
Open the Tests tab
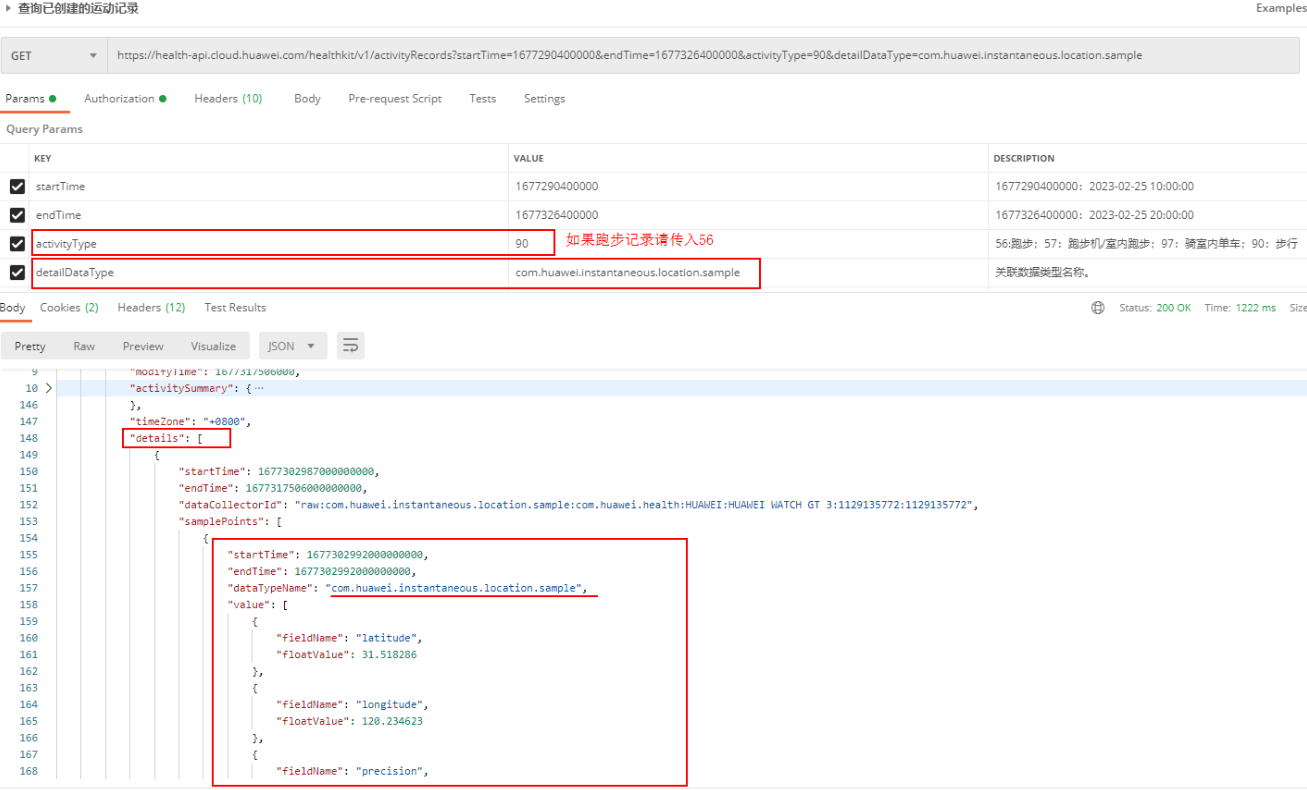point(483,99)
